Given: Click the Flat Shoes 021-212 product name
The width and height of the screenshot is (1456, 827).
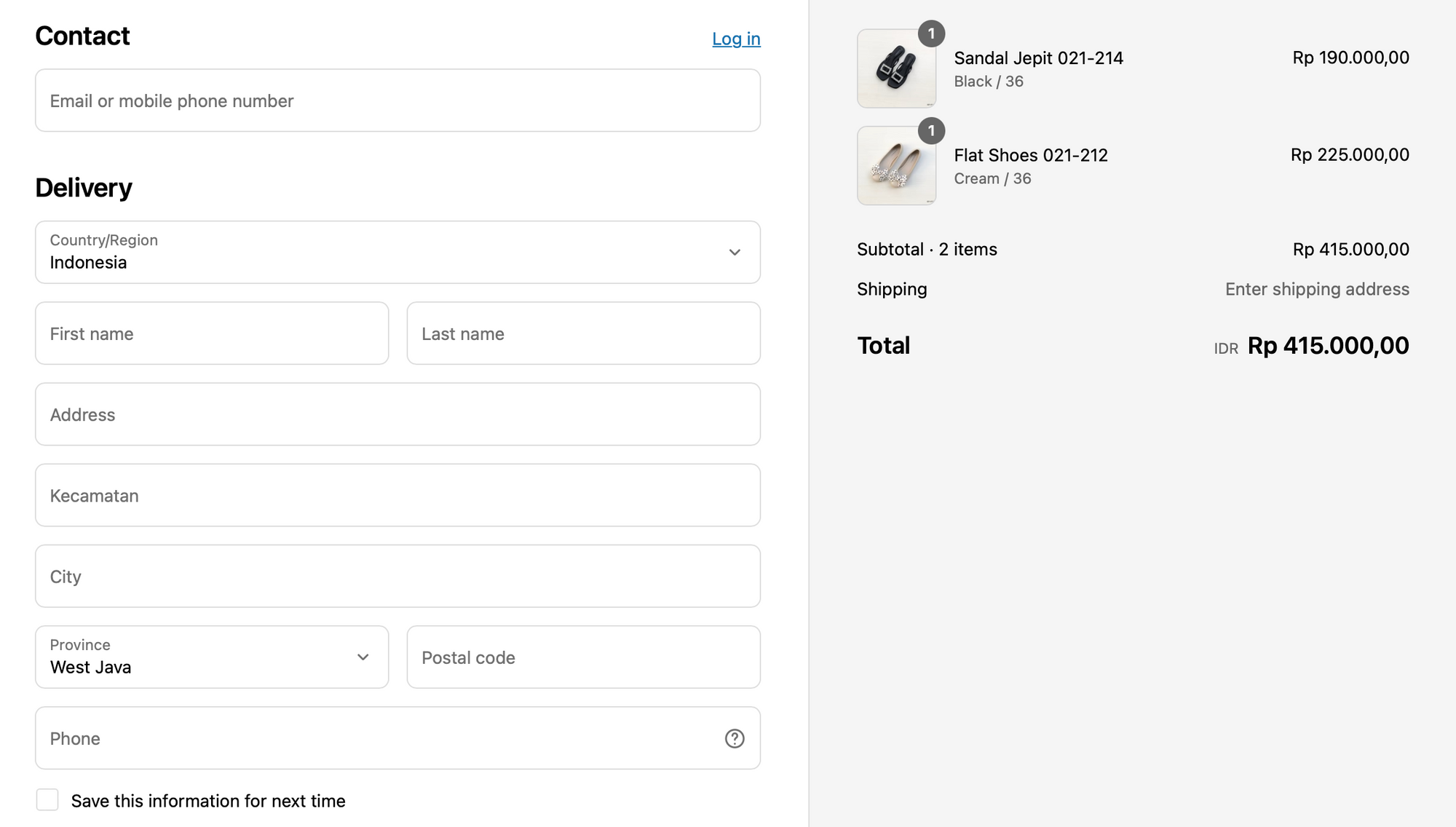Looking at the screenshot, I should [x=1031, y=155].
